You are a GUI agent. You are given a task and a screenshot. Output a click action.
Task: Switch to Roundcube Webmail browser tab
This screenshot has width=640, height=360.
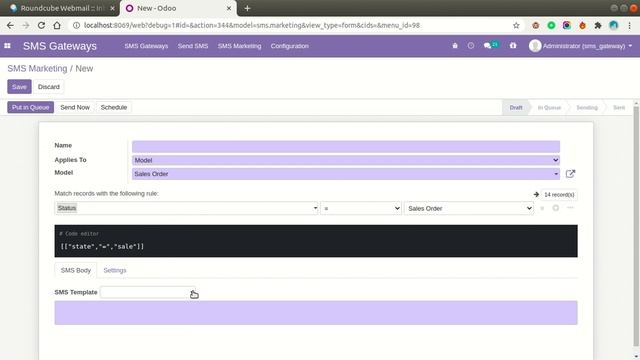[x=61, y=8]
